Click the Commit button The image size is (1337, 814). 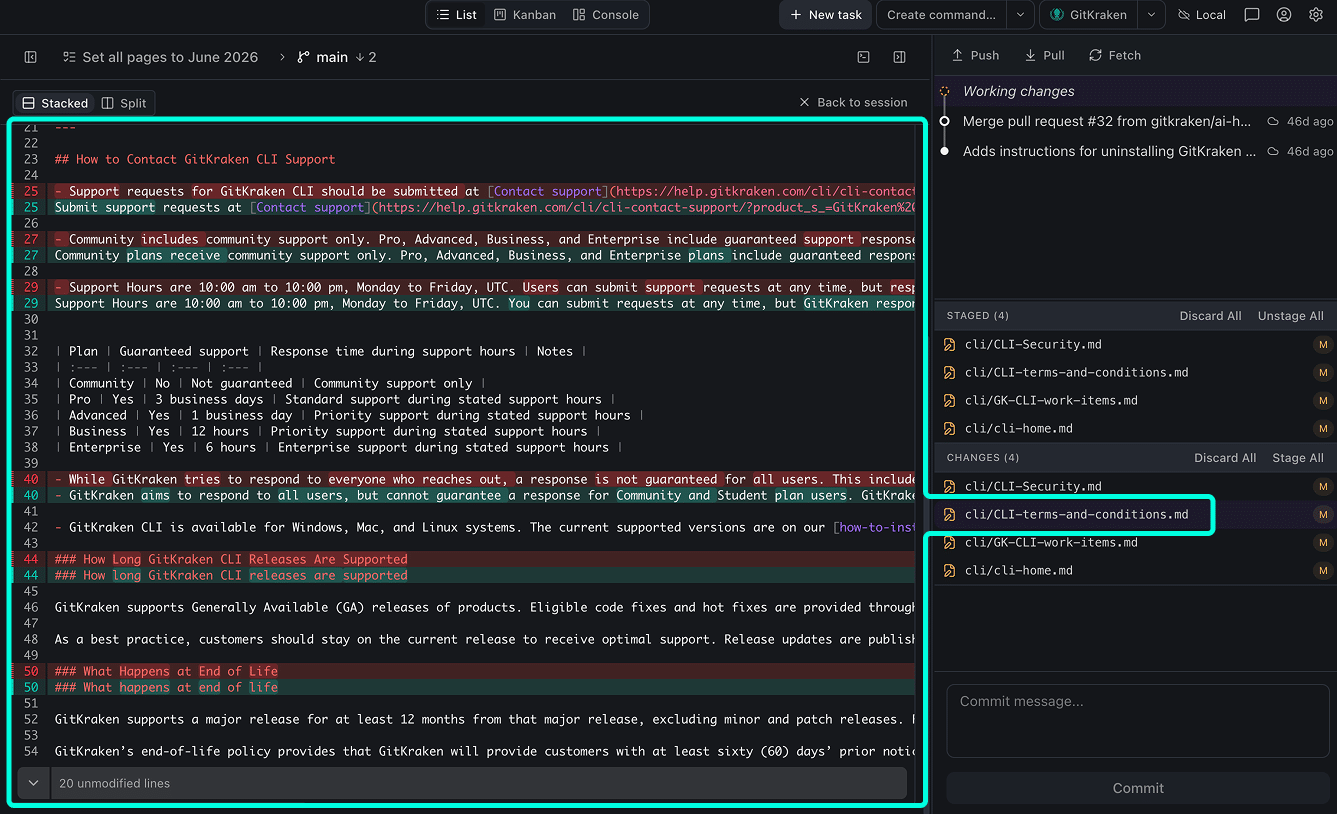pyautogui.click(x=1138, y=788)
